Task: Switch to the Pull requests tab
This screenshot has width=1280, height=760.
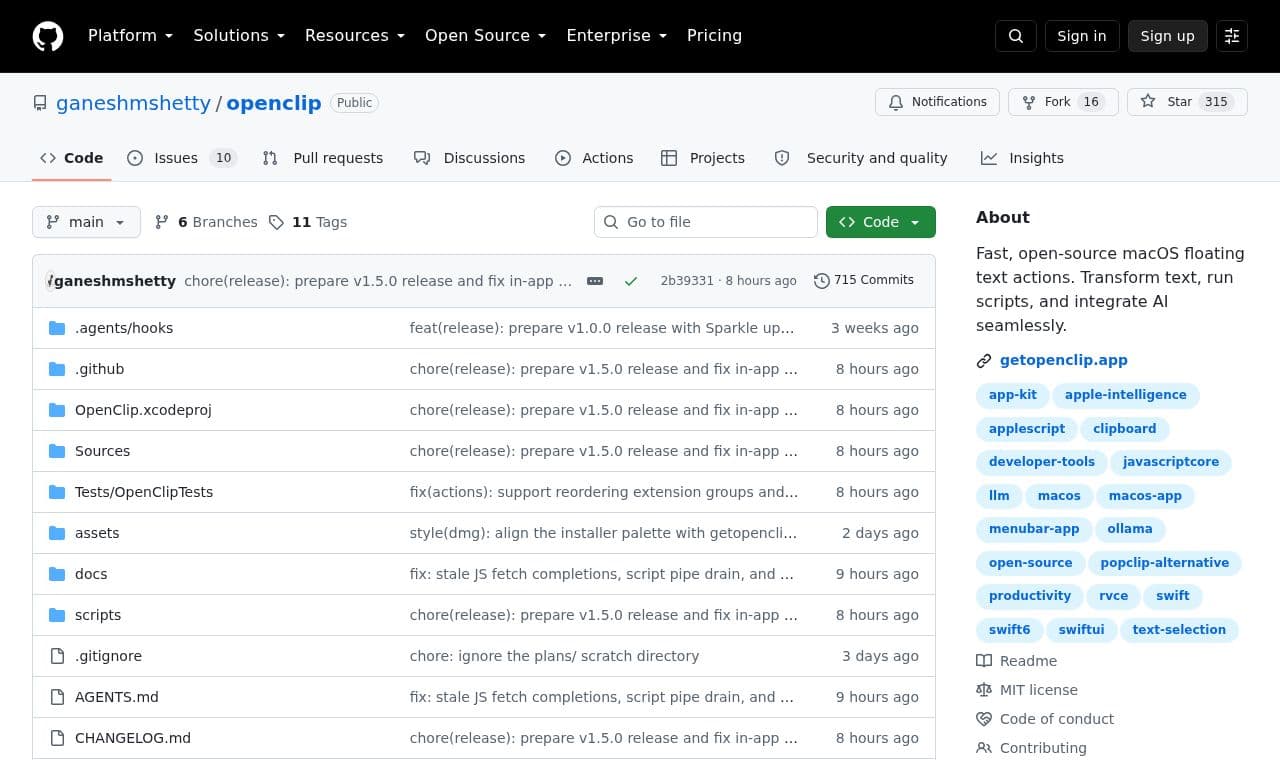Action: click(323, 158)
